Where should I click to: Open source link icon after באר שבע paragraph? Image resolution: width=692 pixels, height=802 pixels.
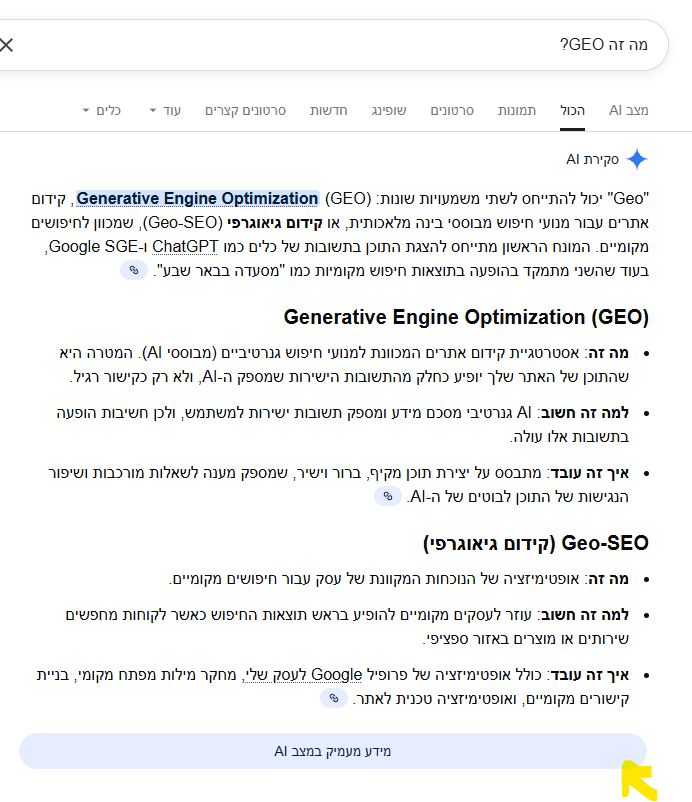(134, 270)
